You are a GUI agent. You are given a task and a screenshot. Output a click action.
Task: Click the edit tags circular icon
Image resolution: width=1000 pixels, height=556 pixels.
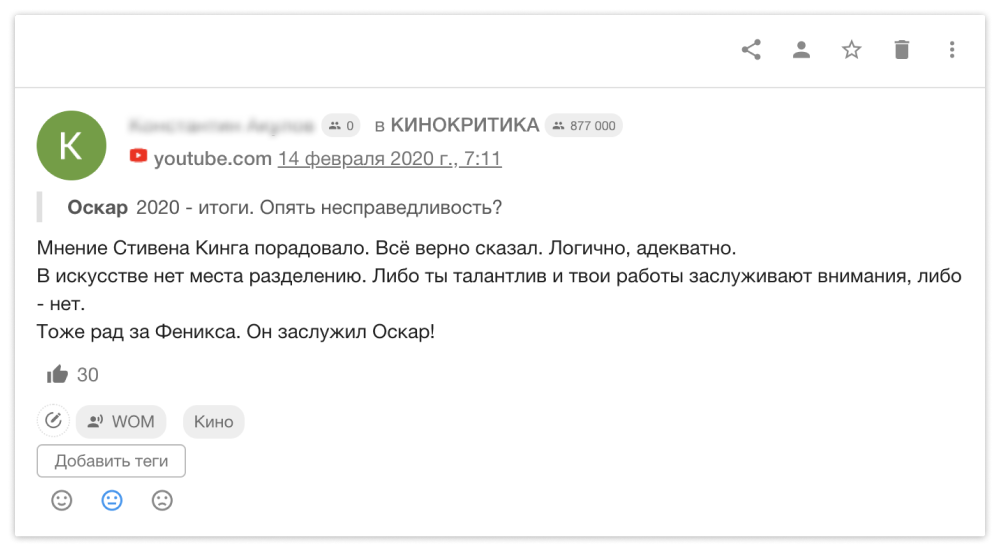pyautogui.click(x=53, y=421)
